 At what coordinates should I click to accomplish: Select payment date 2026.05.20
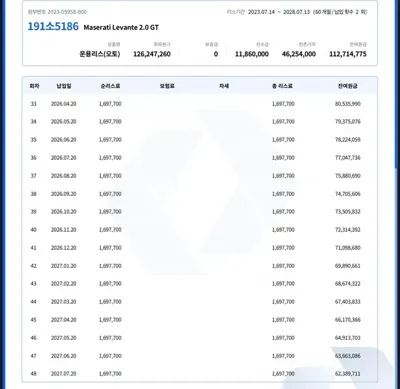64,122
